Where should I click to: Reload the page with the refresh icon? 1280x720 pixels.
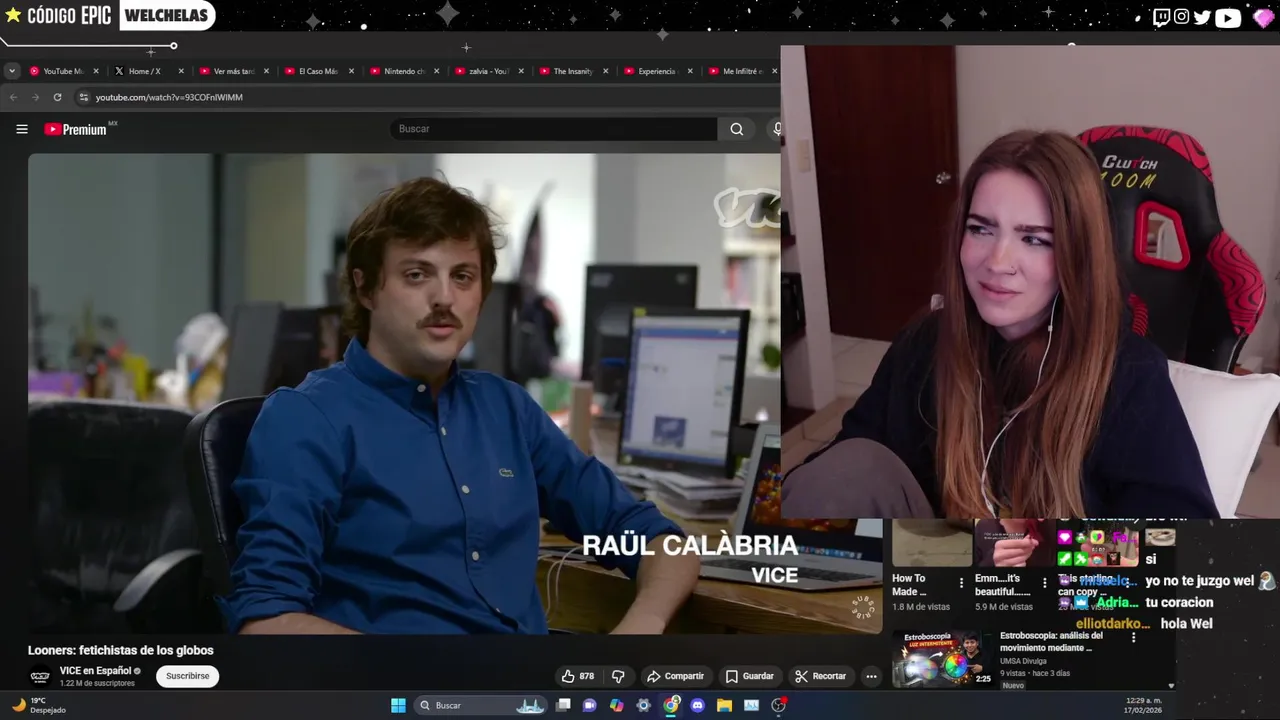[x=57, y=97]
